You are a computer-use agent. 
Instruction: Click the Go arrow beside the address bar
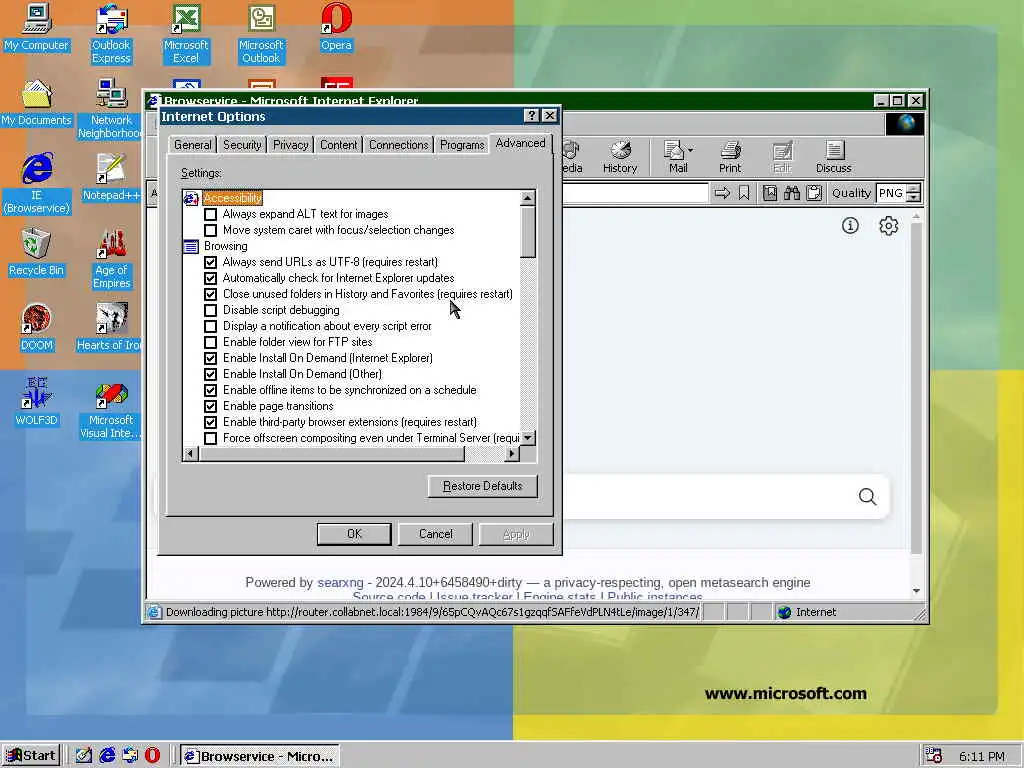(722, 193)
